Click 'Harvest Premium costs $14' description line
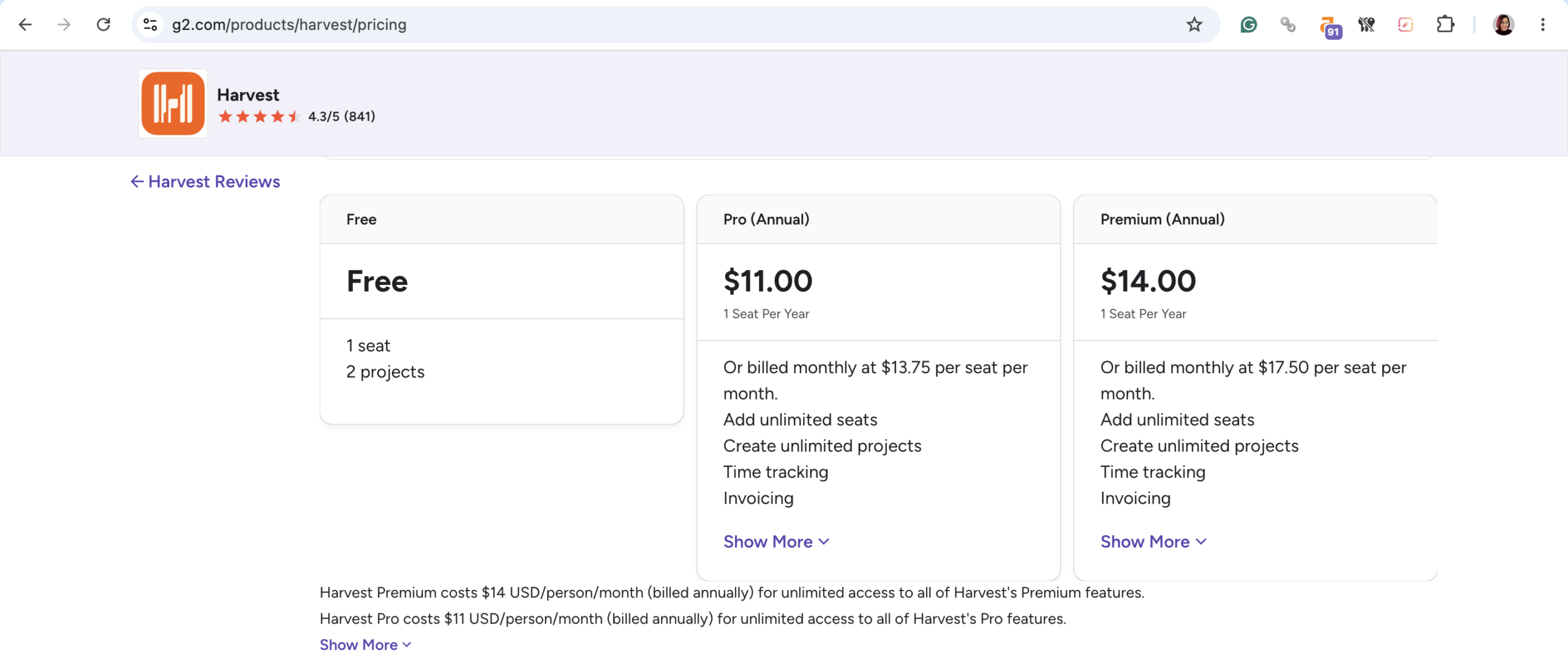The height and width of the screenshot is (669, 1568). (732, 592)
